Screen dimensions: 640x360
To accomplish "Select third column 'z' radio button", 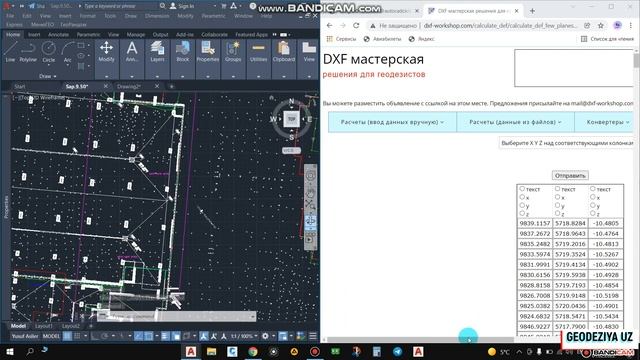I will [593, 213].
